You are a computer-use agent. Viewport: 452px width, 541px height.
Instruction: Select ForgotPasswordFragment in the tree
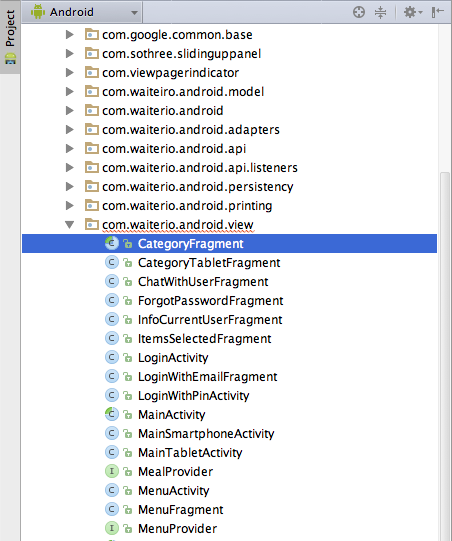(210, 301)
